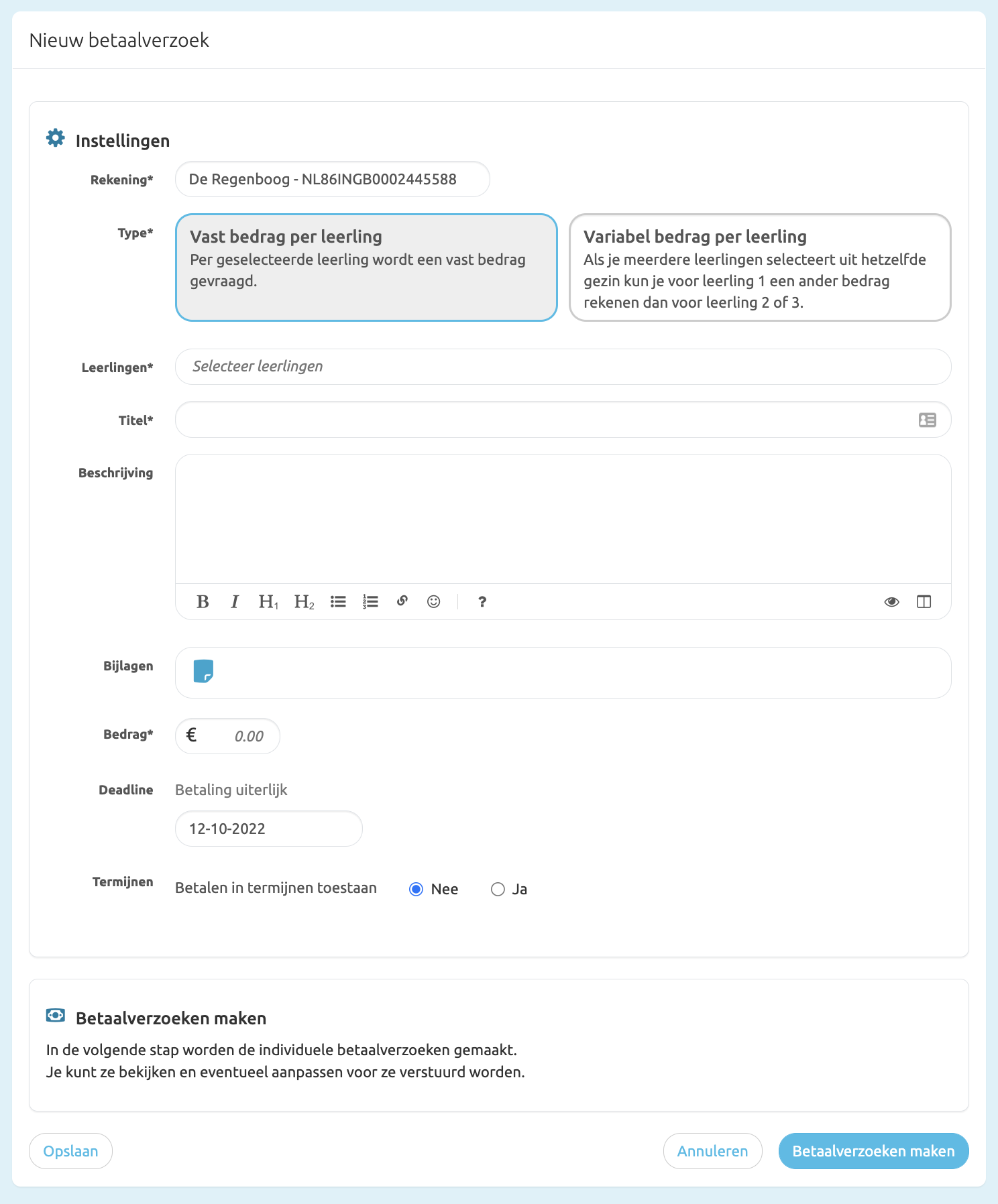The height and width of the screenshot is (1204, 998).
Task: Add bulleted list to description
Action: pyautogui.click(x=338, y=602)
